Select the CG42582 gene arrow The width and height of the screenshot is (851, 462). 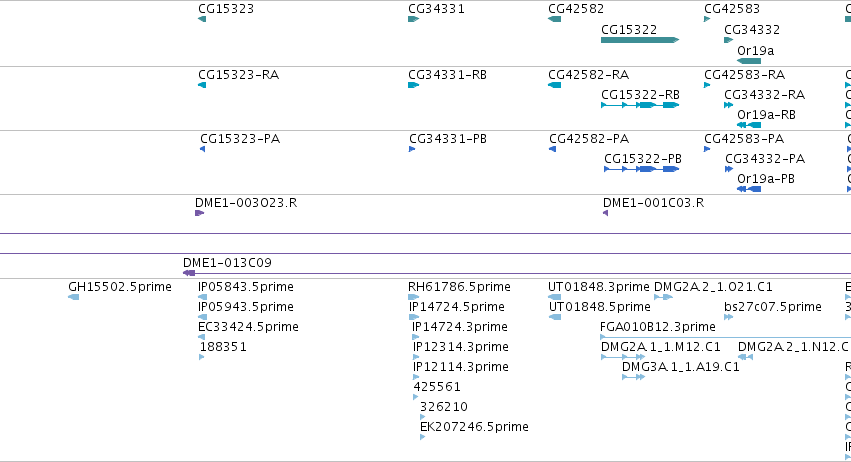tap(554, 19)
